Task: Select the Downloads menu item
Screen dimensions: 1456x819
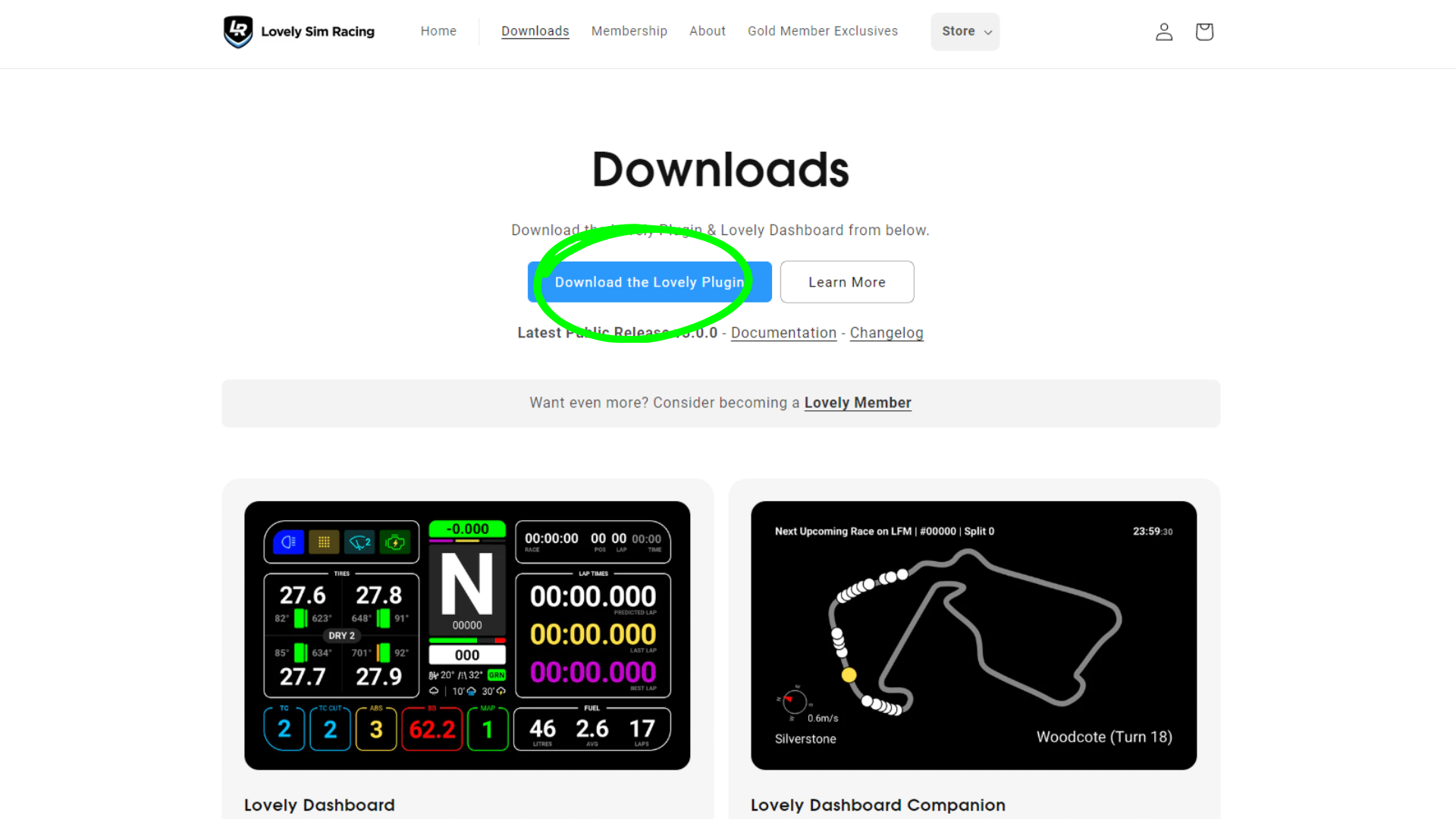Action: click(535, 31)
